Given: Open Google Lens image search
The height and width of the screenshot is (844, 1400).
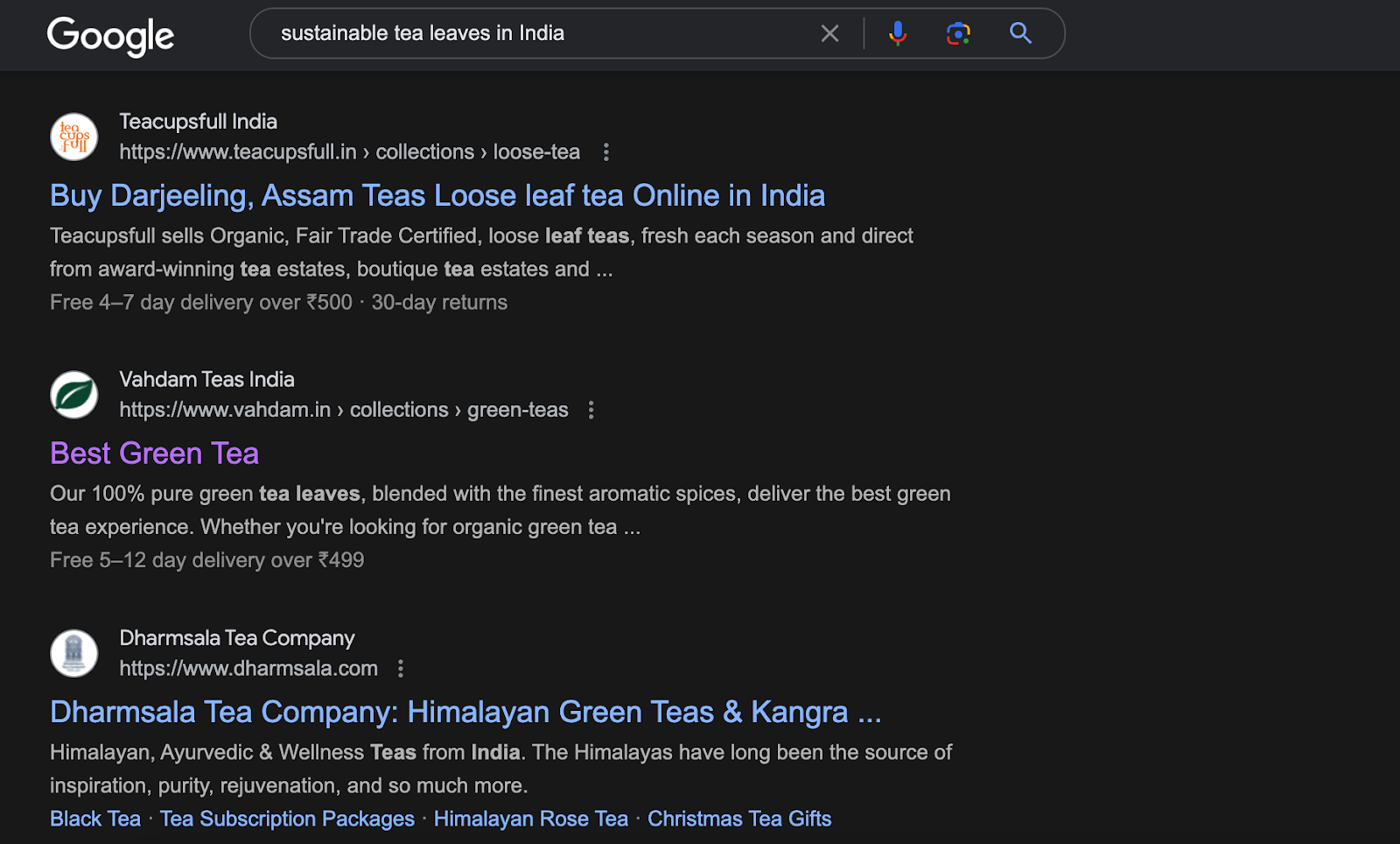Looking at the screenshot, I should (958, 33).
